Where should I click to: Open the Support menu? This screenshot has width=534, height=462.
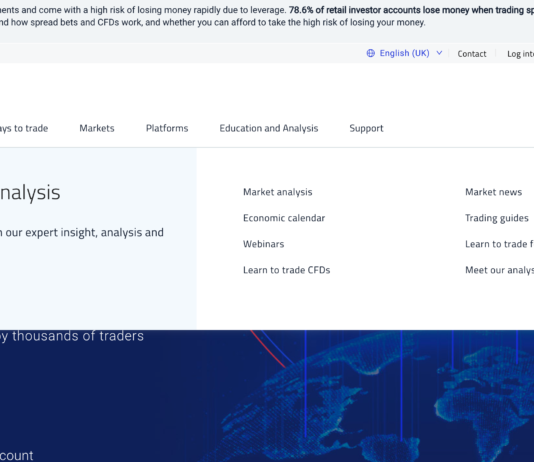click(x=366, y=128)
